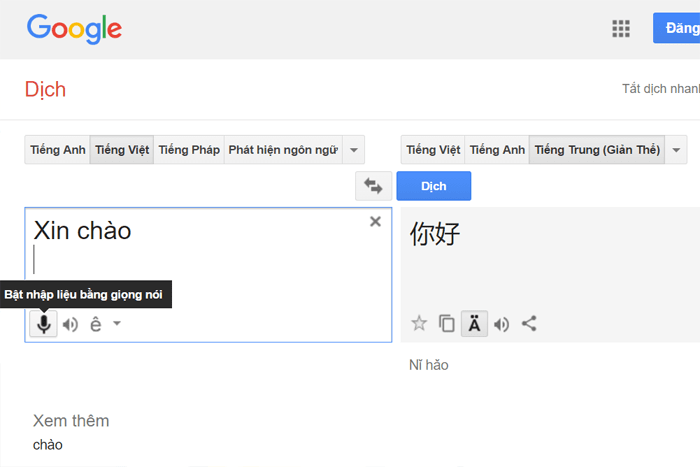Choose Tiếng Việt as target language
Viewport: 700px width, 467px height.
point(433,150)
